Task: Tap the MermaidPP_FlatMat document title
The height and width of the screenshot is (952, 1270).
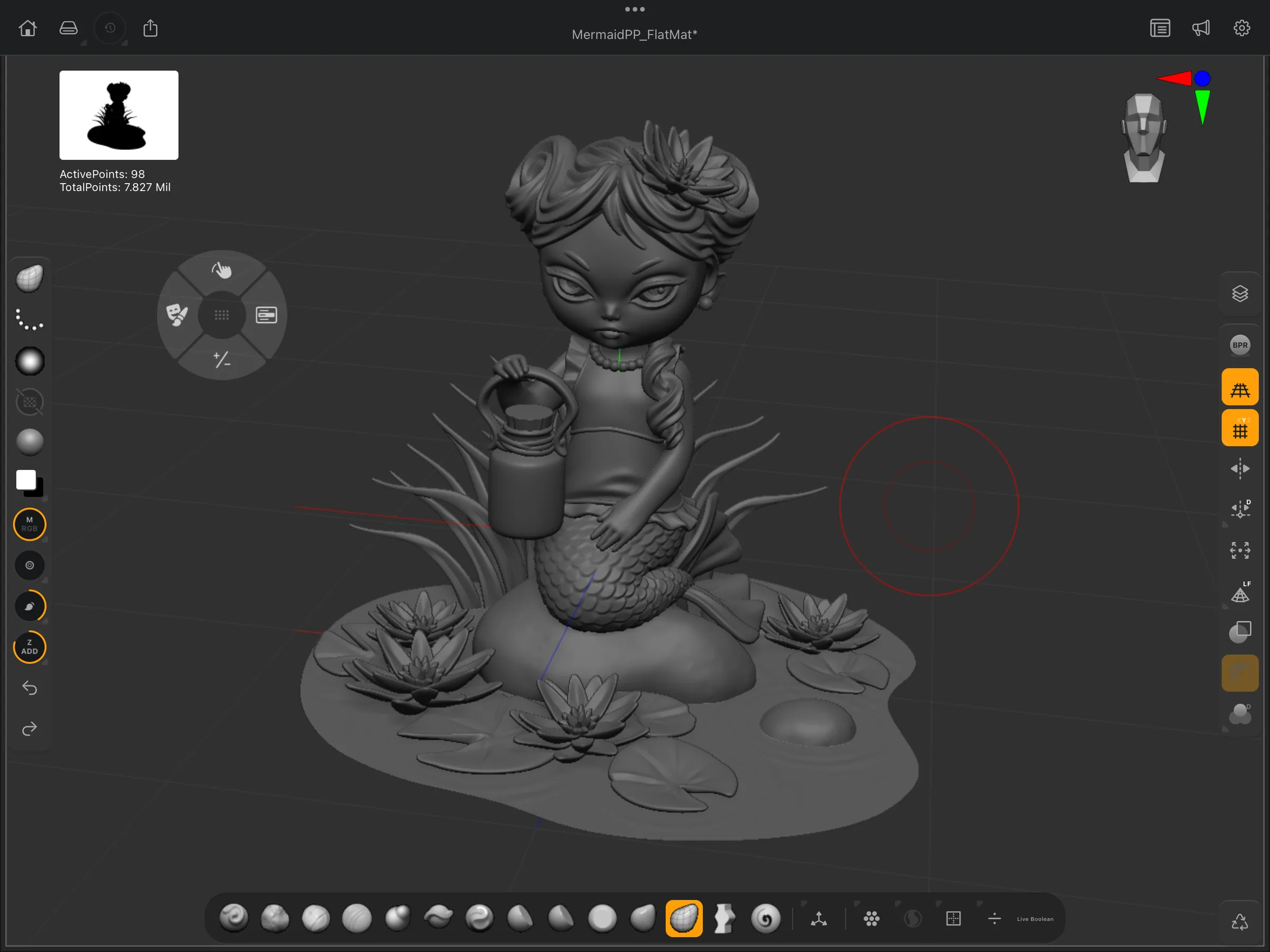Action: (x=634, y=34)
